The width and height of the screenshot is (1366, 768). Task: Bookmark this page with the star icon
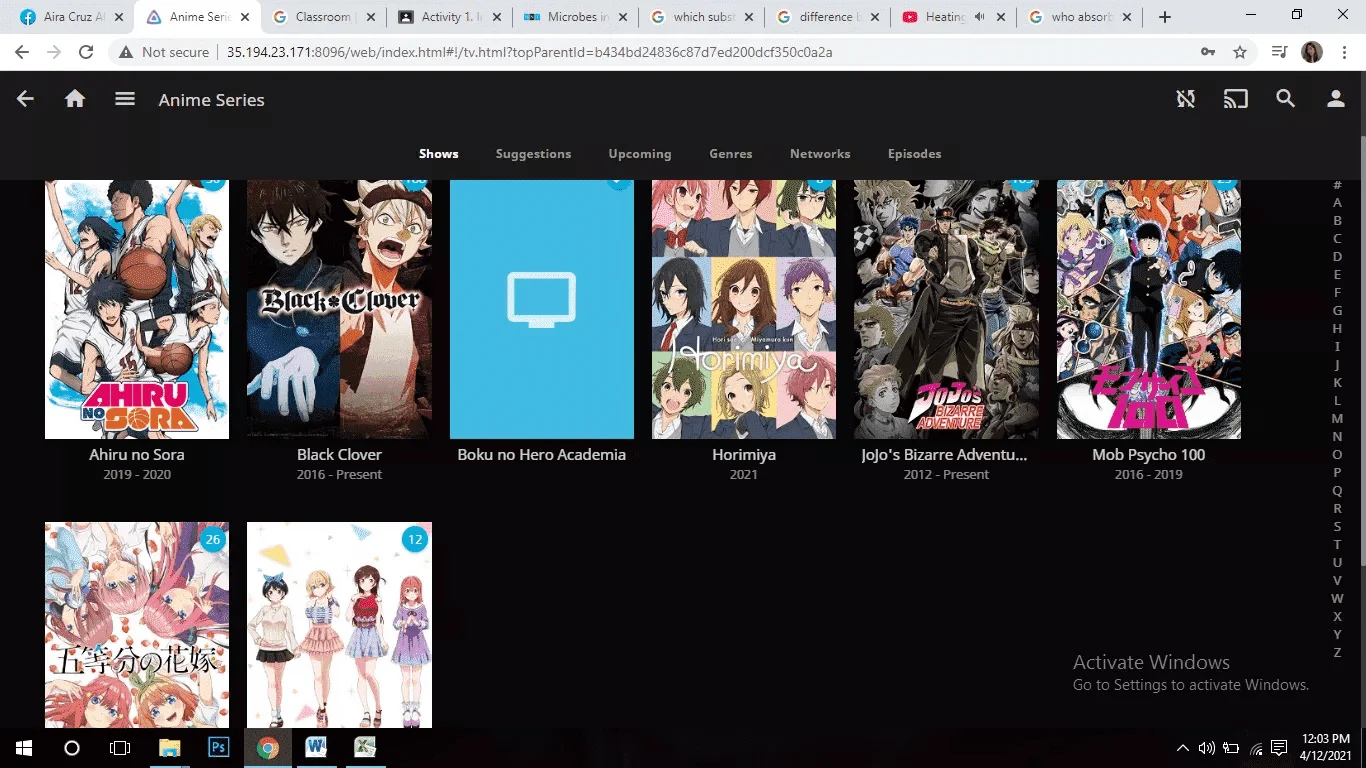pyautogui.click(x=1240, y=52)
